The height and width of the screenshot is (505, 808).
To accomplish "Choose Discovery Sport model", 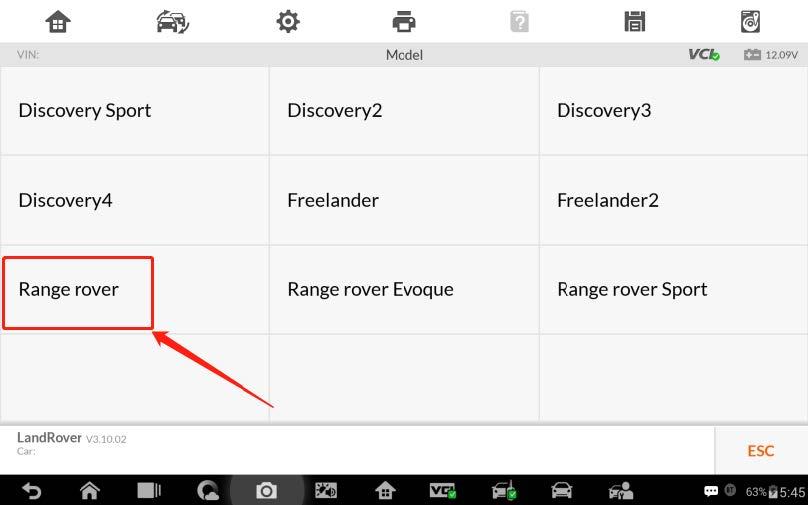I will tap(134, 111).
